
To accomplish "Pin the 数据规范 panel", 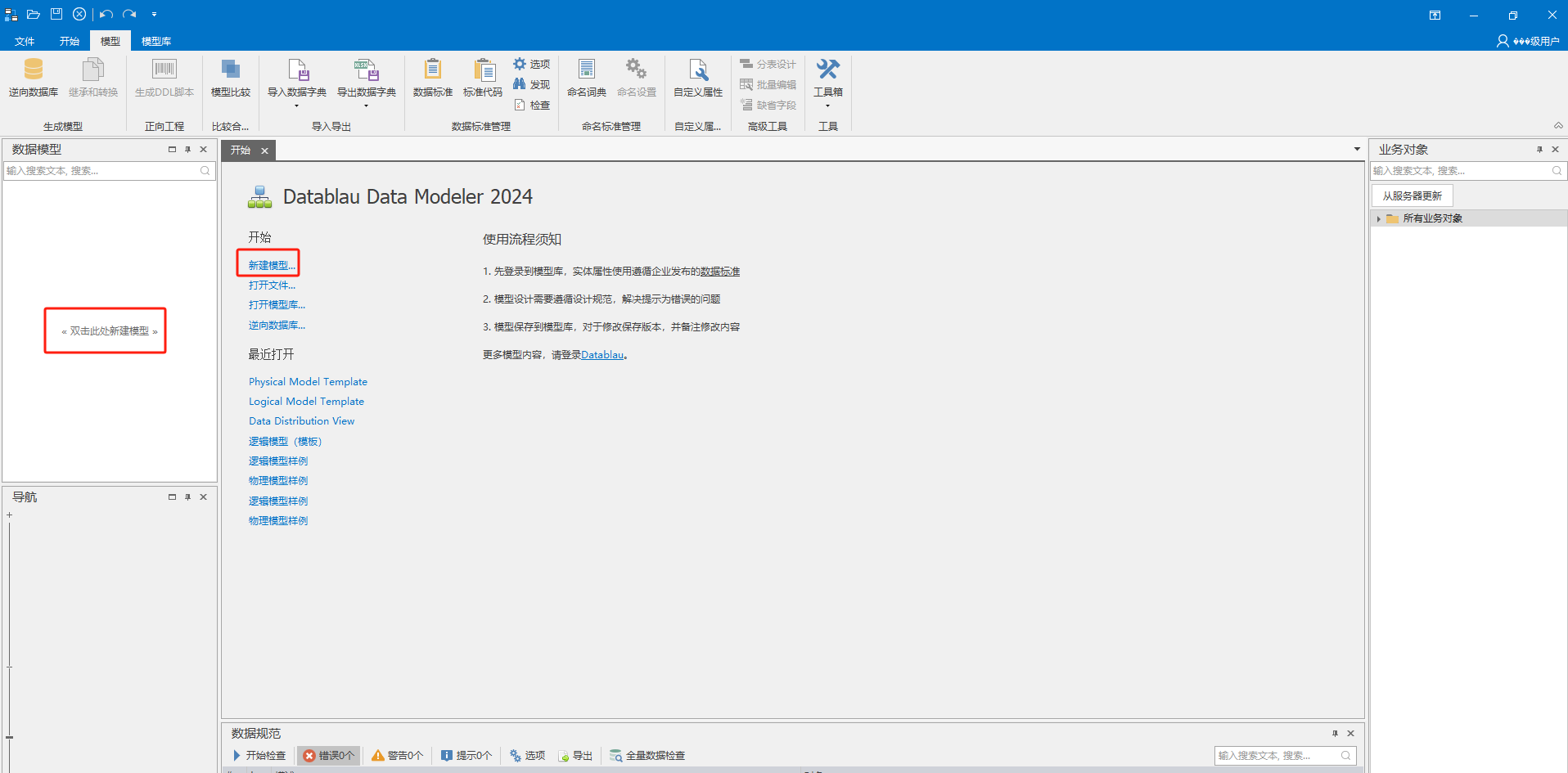I will [1335, 734].
